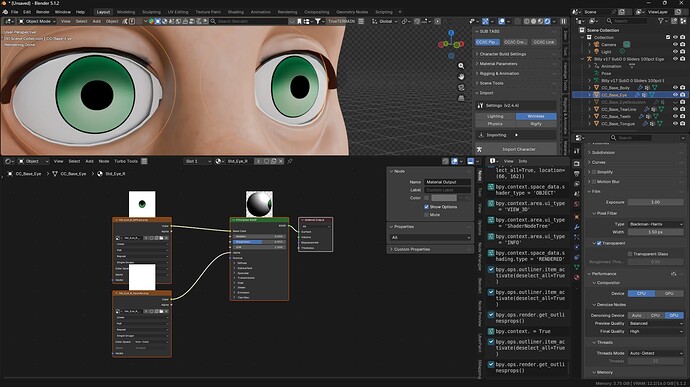Viewport: 690px width, 387px height.
Task: Click the Blender logo menu icon
Action: coord(5,12)
